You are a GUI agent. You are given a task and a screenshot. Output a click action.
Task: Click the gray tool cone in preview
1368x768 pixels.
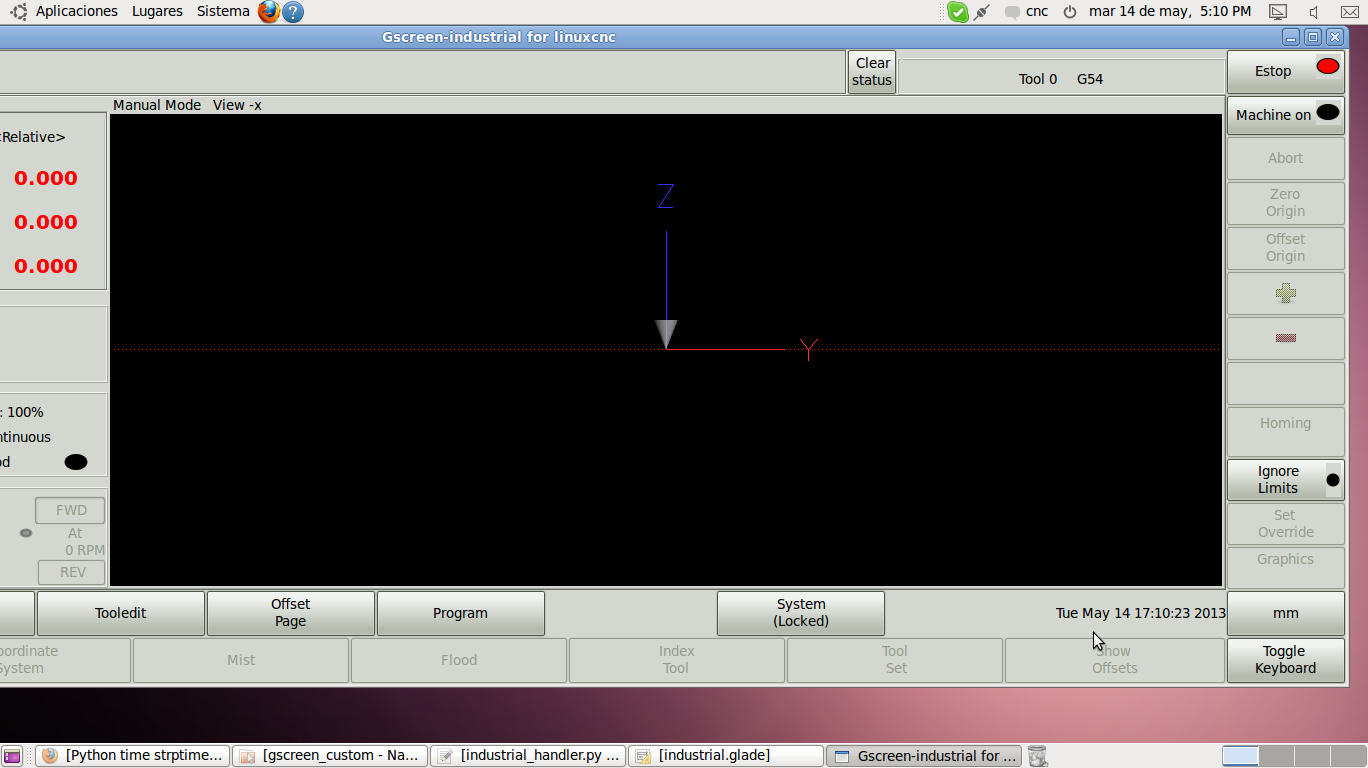pyautogui.click(x=666, y=334)
